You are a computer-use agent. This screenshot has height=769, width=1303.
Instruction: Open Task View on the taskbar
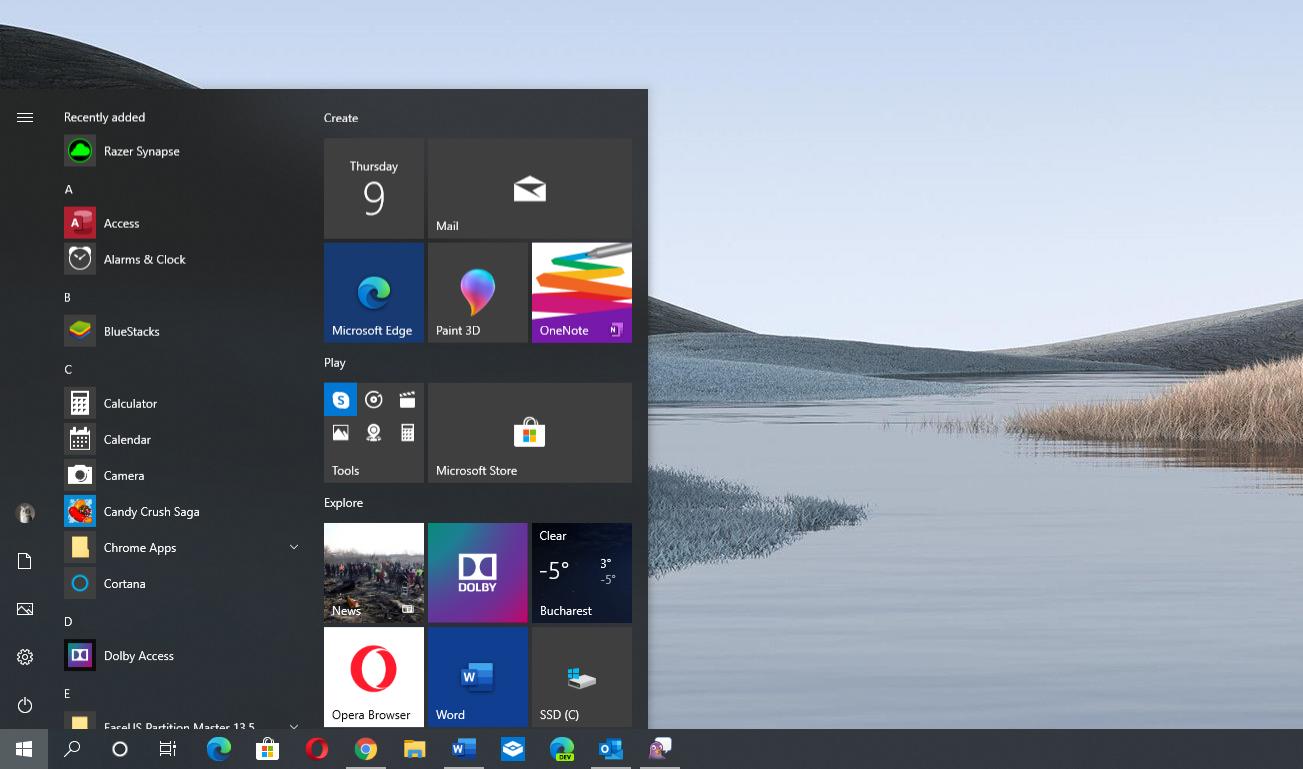click(168, 749)
